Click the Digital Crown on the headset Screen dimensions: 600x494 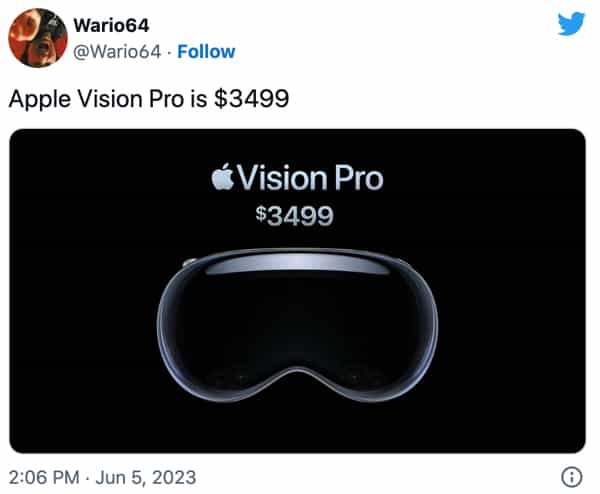[x=190, y=262]
